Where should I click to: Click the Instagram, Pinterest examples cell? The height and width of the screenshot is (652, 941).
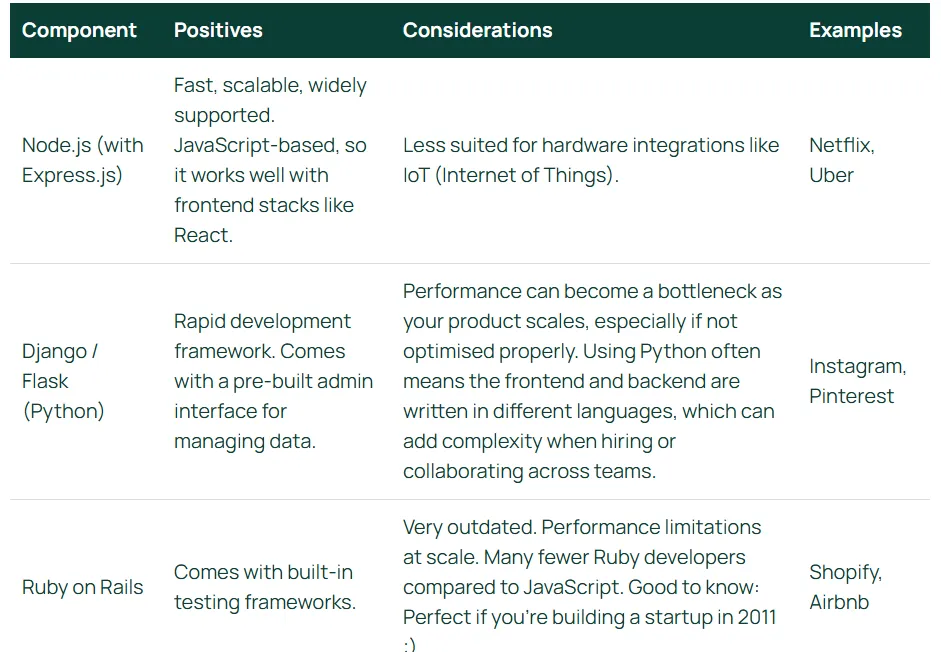coord(858,381)
